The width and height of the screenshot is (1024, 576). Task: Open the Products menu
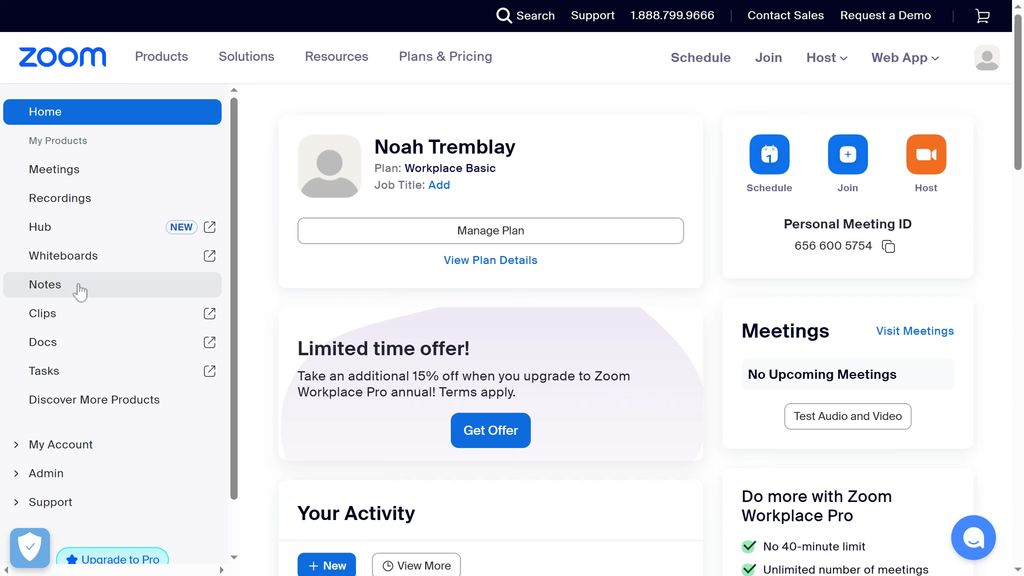coord(161,57)
